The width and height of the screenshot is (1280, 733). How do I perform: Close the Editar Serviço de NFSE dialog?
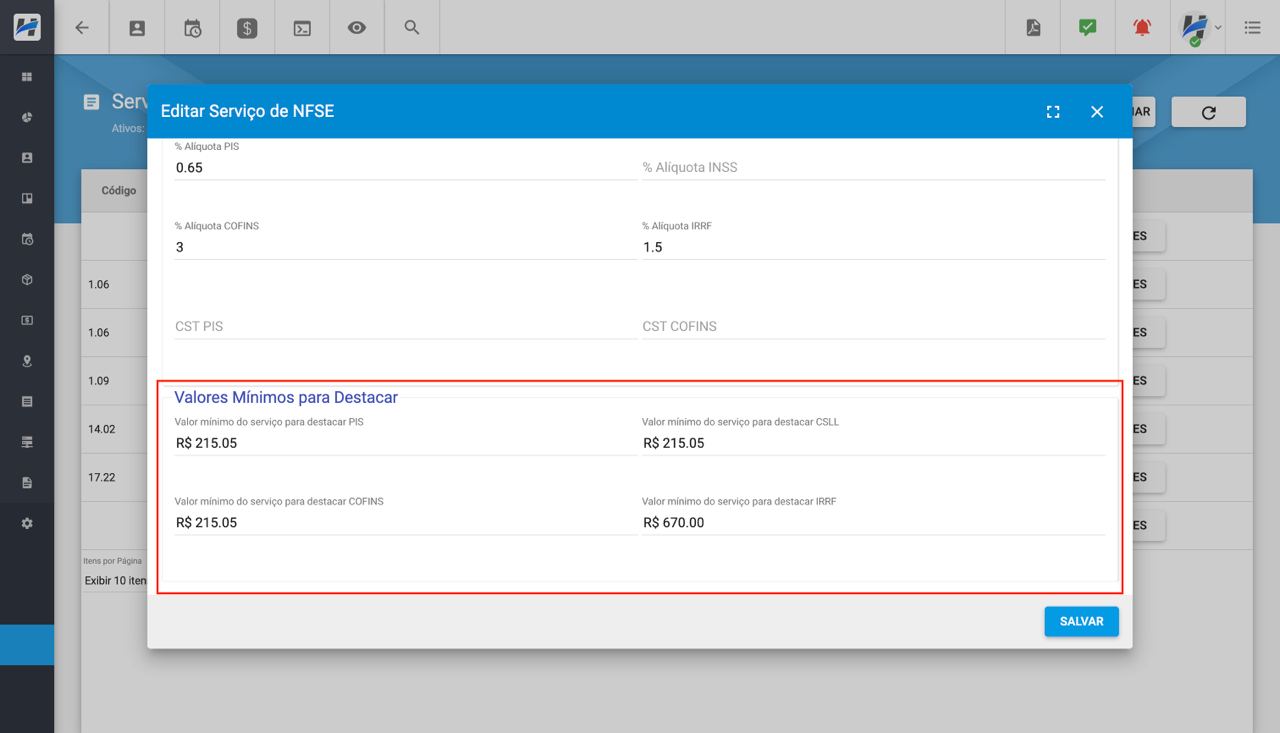coord(1097,112)
